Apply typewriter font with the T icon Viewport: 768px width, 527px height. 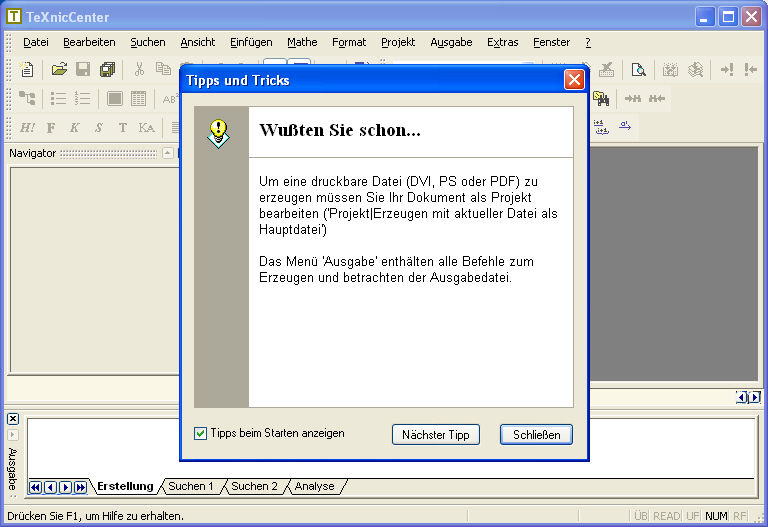pyautogui.click(x=122, y=128)
